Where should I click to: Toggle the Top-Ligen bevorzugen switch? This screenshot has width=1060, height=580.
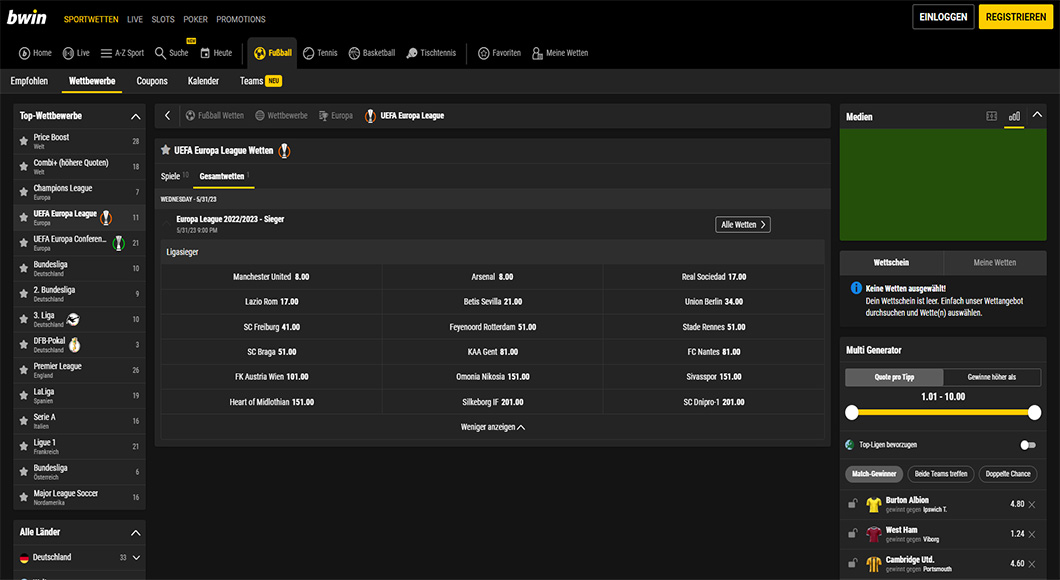1028,445
